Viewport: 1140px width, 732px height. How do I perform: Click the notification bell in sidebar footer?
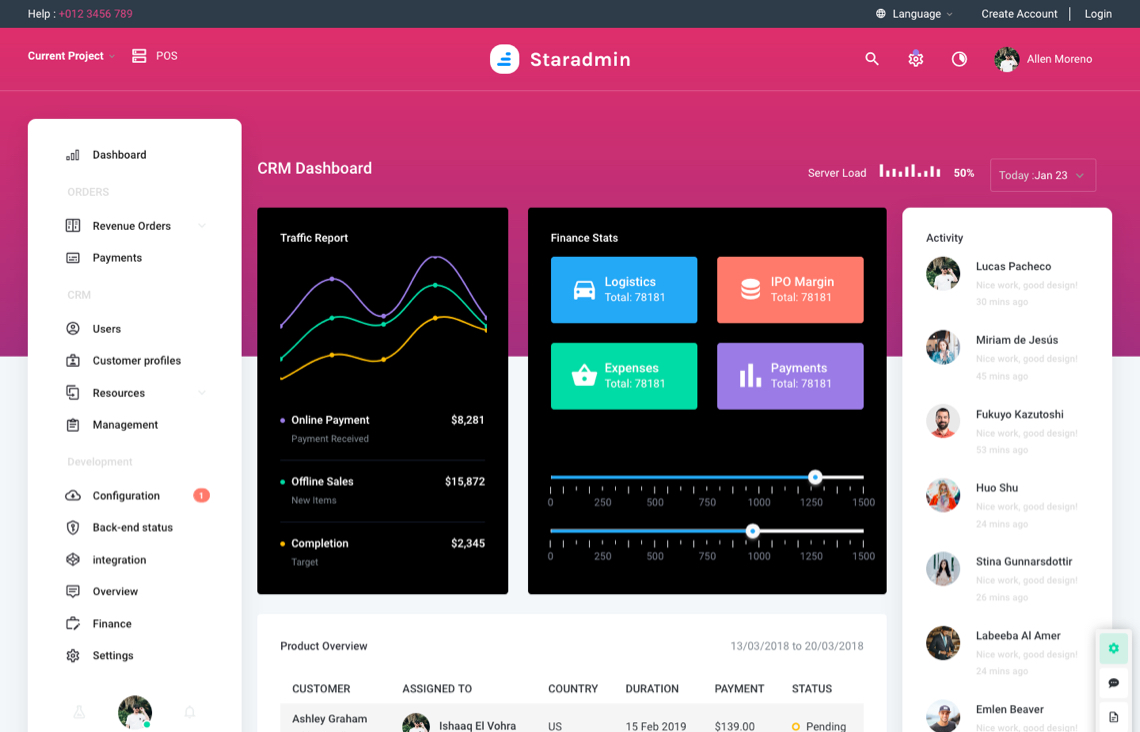tap(189, 712)
